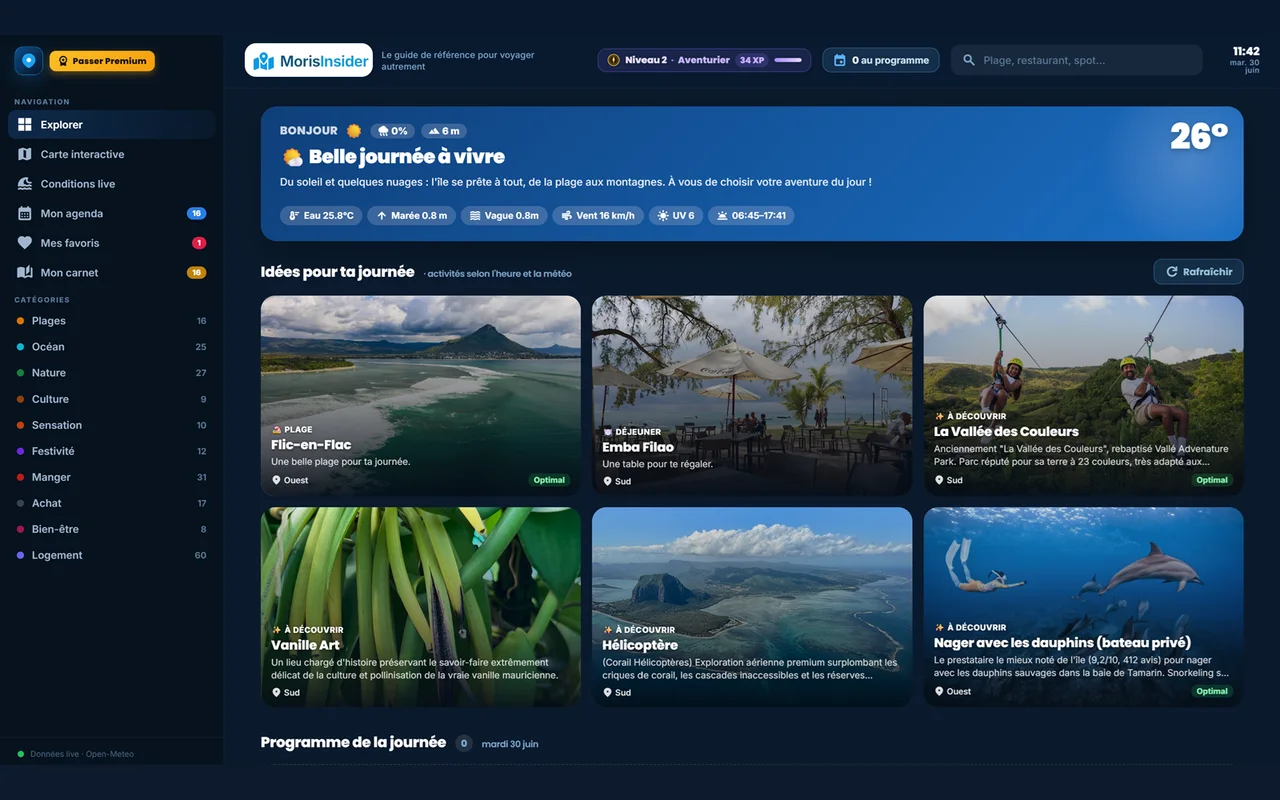The height and width of the screenshot is (800, 1280).
Task: Click the Vent 16 km/h weather chip
Action: (x=599, y=215)
